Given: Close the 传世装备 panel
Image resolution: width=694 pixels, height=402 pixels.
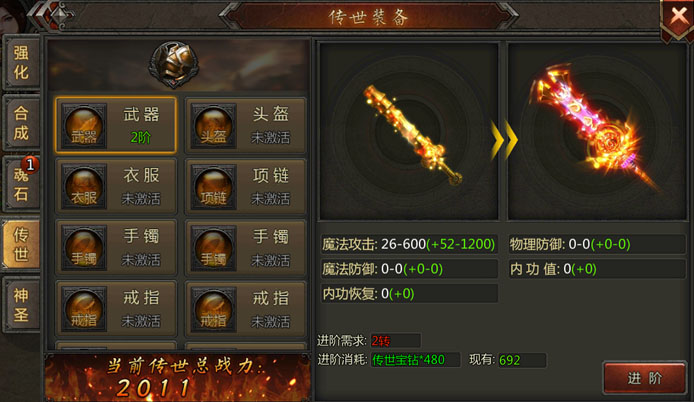Looking at the screenshot, I should click(x=677, y=18).
